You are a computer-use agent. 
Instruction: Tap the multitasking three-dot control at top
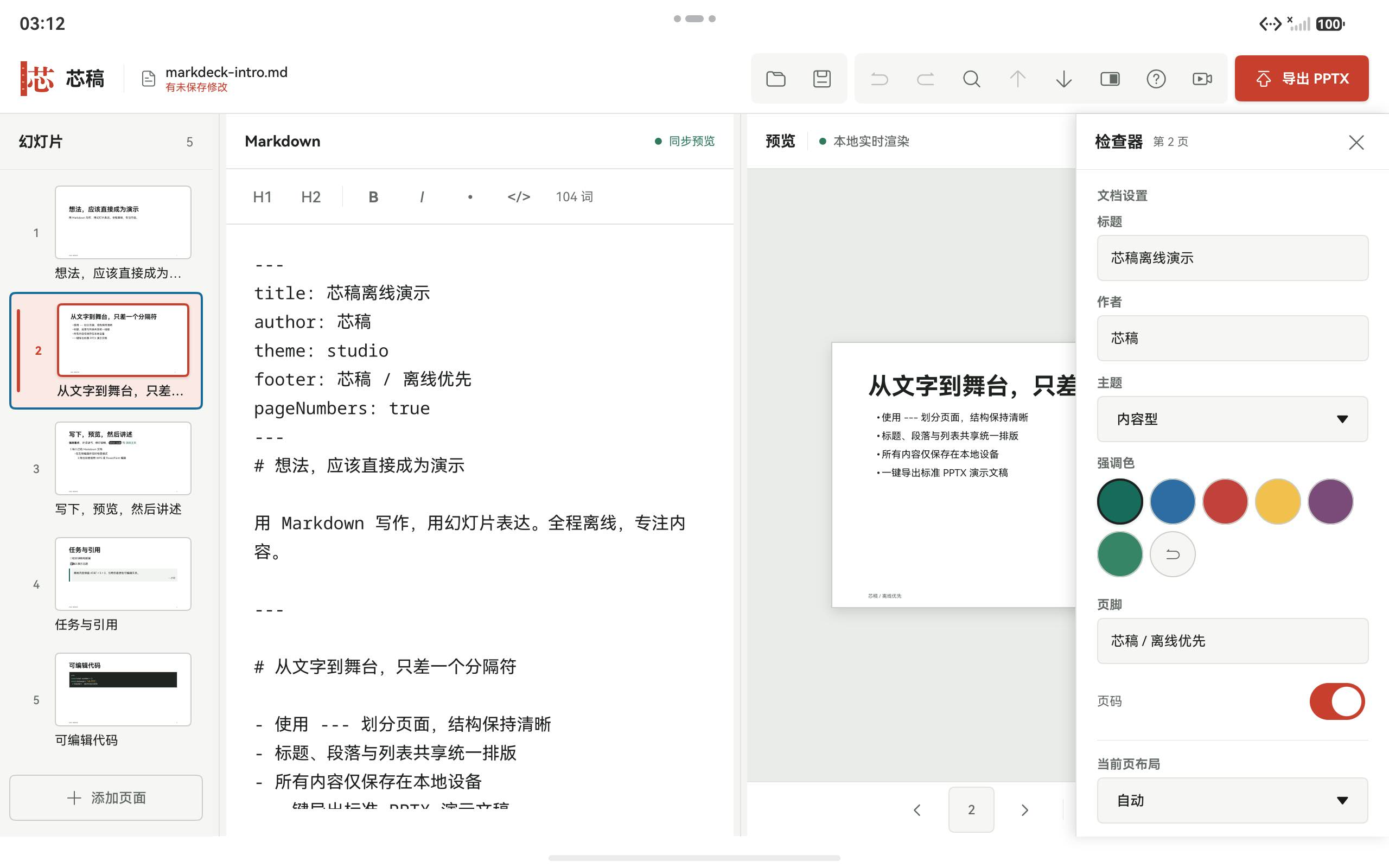point(694,19)
